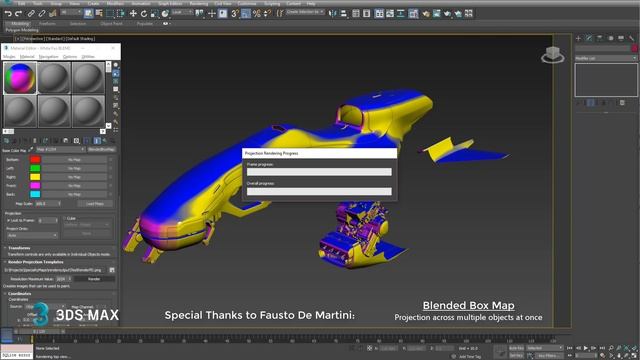Switch to the Modeling ribbon tab

20,24
